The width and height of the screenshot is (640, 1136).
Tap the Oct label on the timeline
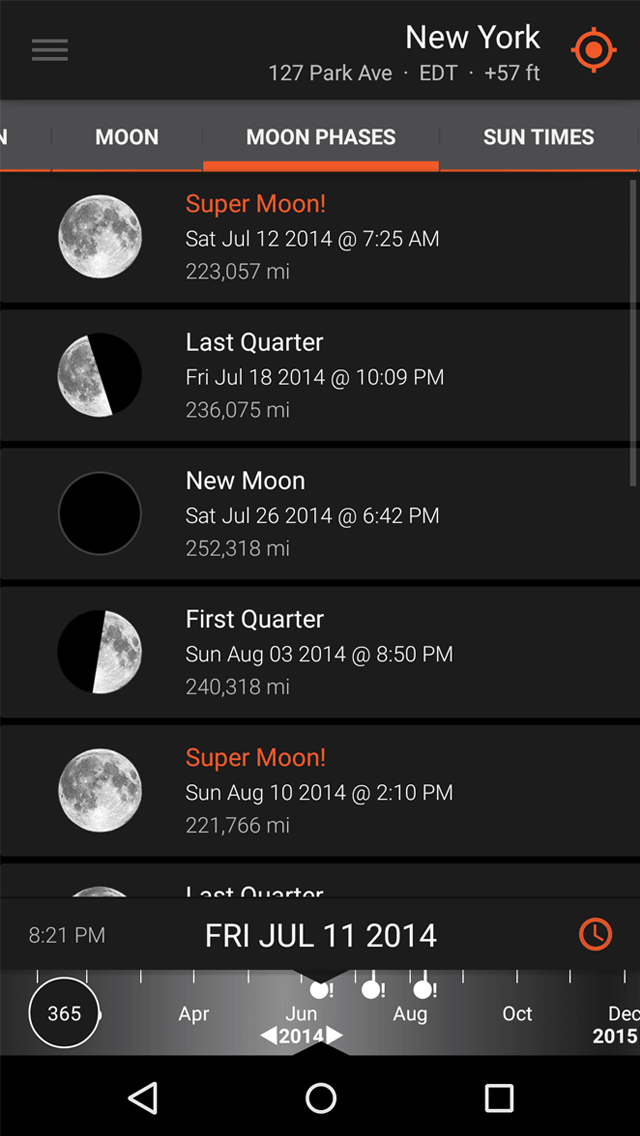517,1013
